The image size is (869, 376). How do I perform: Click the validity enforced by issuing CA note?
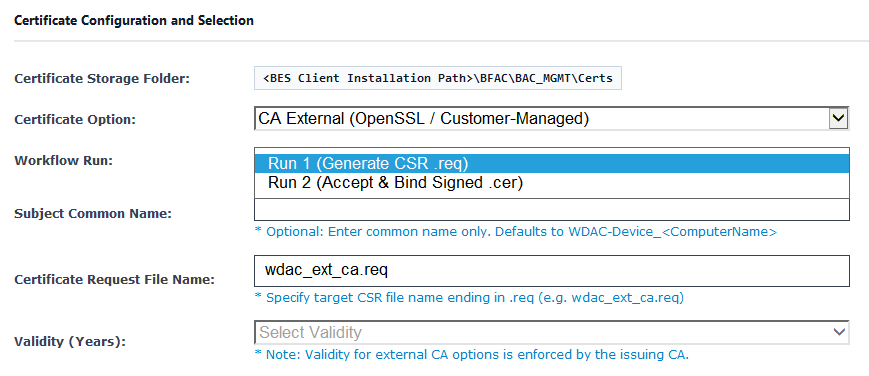tap(472, 355)
